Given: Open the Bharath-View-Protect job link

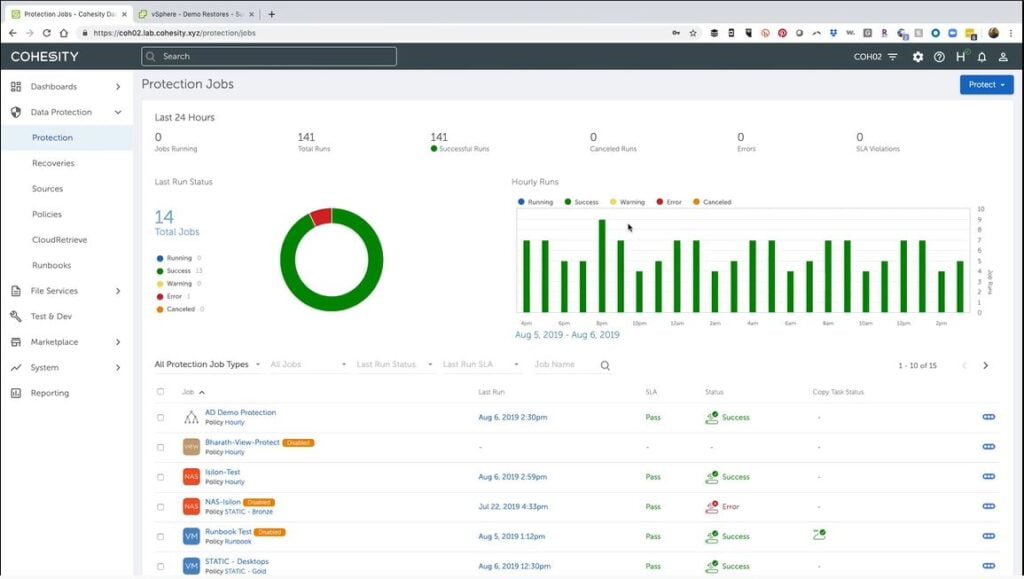Looking at the screenshot, I should click(x=242, y=442).
